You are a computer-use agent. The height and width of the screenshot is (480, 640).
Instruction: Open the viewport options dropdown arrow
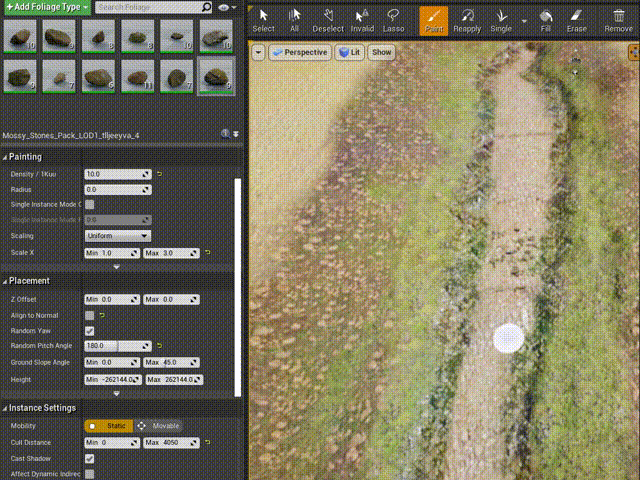point(258,52)
